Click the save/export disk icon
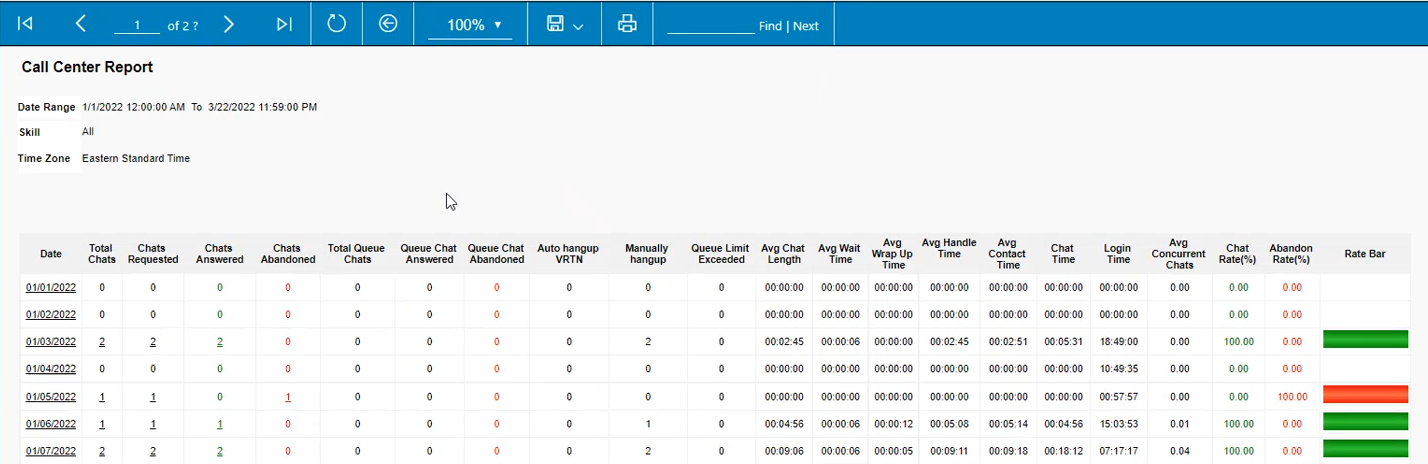Viewport: 1428px width, 464px height. pos(555,24)
